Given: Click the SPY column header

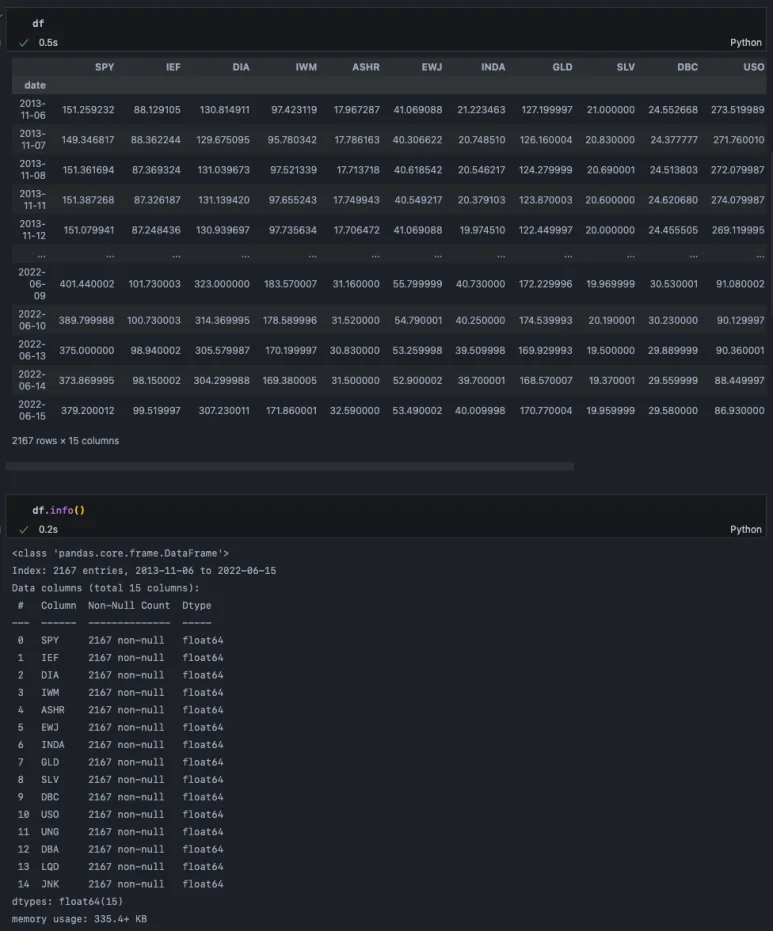Looking at the screenshot, I should (x=104, y=67).
